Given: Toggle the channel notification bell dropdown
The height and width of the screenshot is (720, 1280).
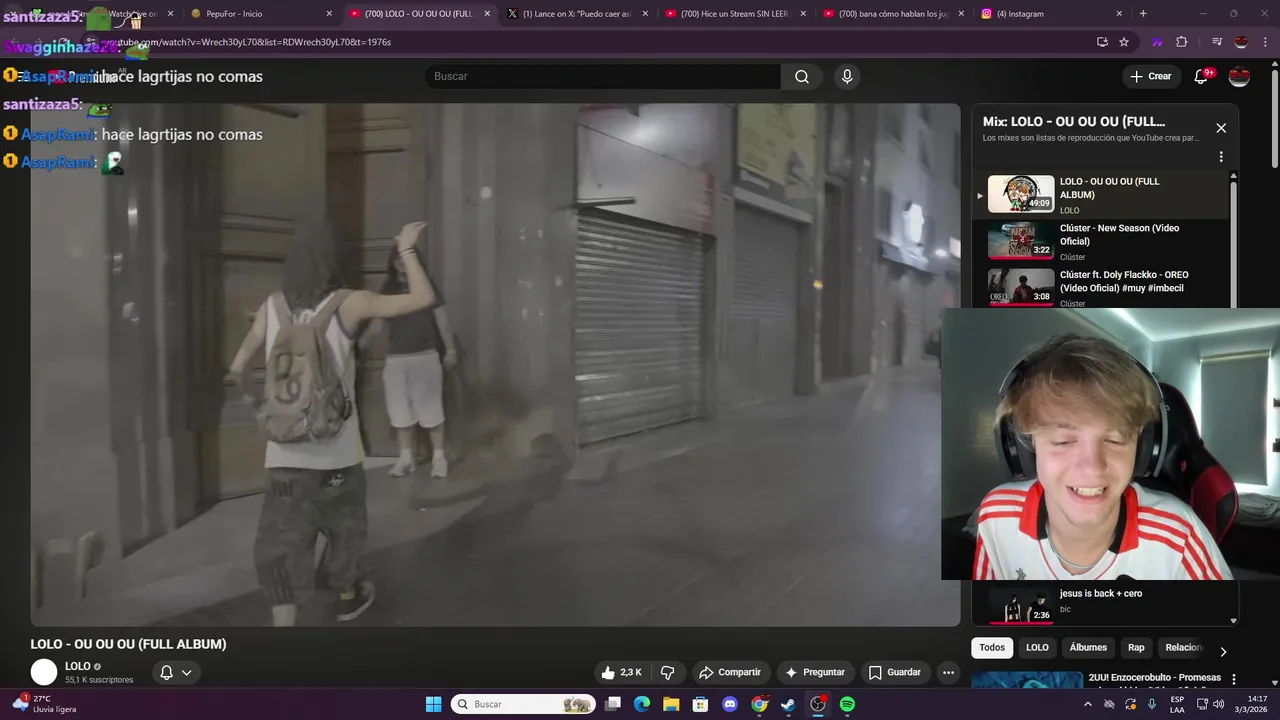Looking at the screenshot, I should pyautogui.click(x=176, y=673).
